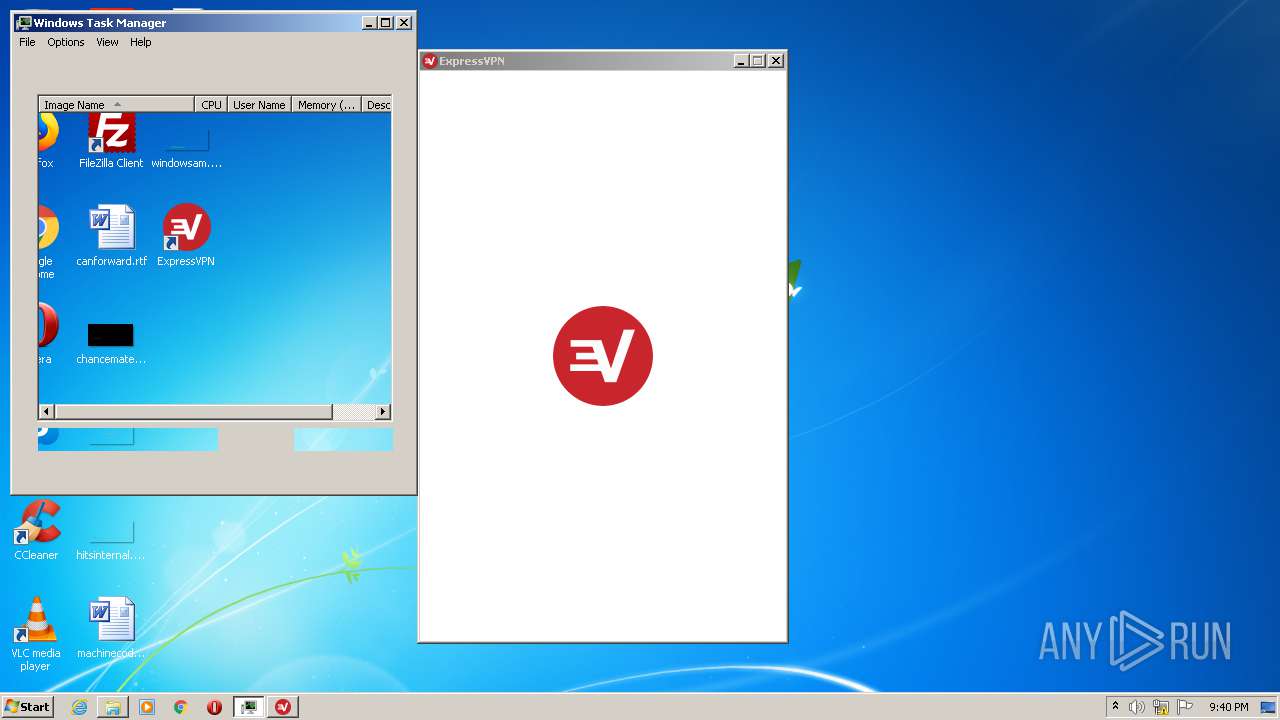Click the horizontal scrollbar thumb in Task Manager
This screenshot has height=720, width=1280.
tap(193, 411)
